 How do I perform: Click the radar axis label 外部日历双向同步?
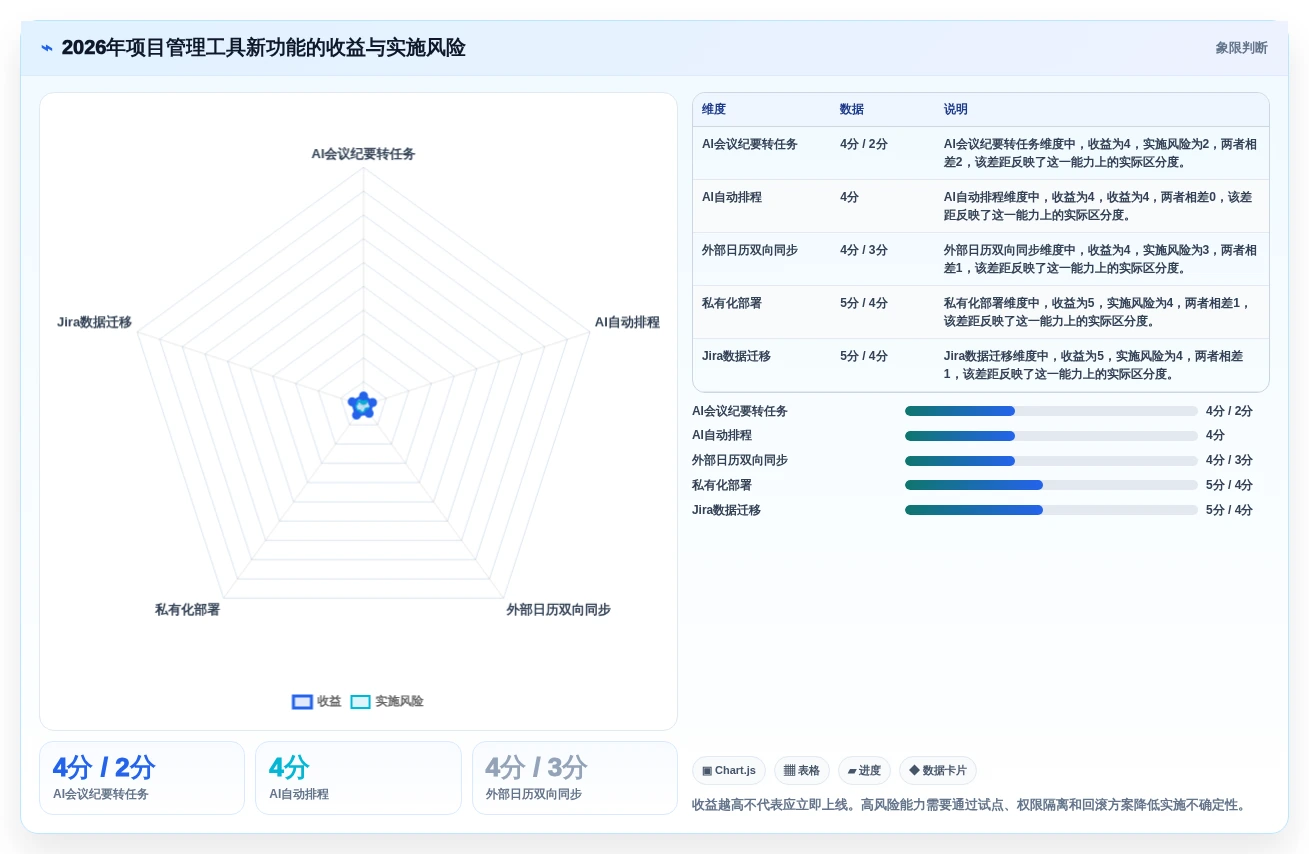coord(558,610)
